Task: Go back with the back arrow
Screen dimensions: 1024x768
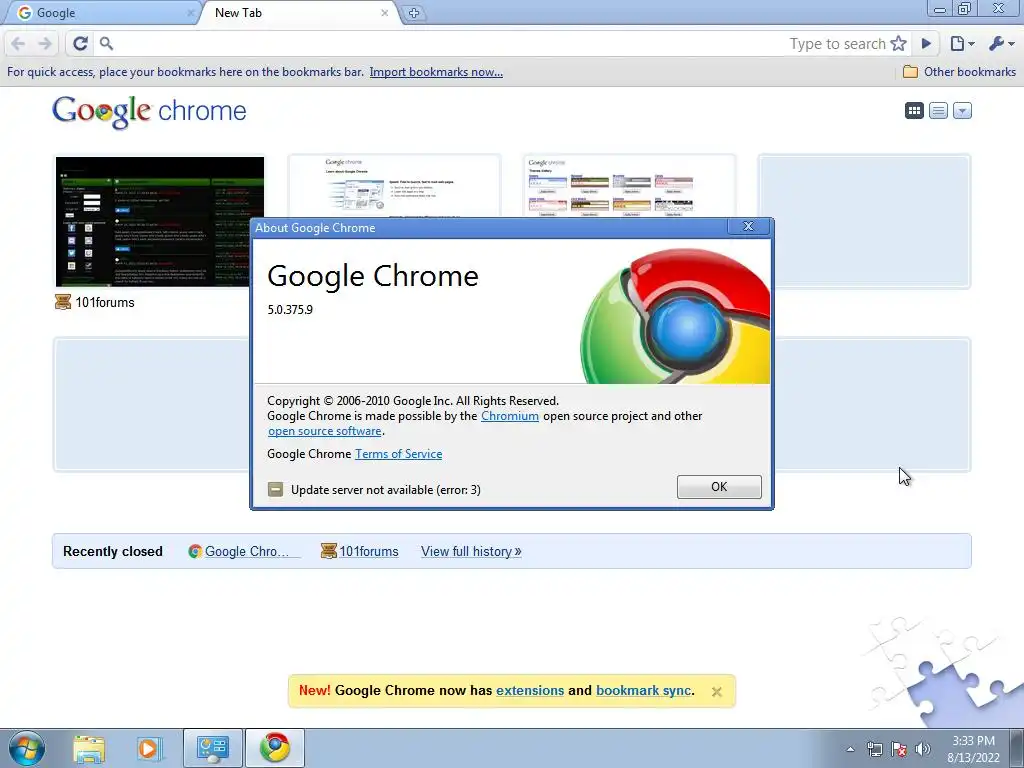Action: 18,44
